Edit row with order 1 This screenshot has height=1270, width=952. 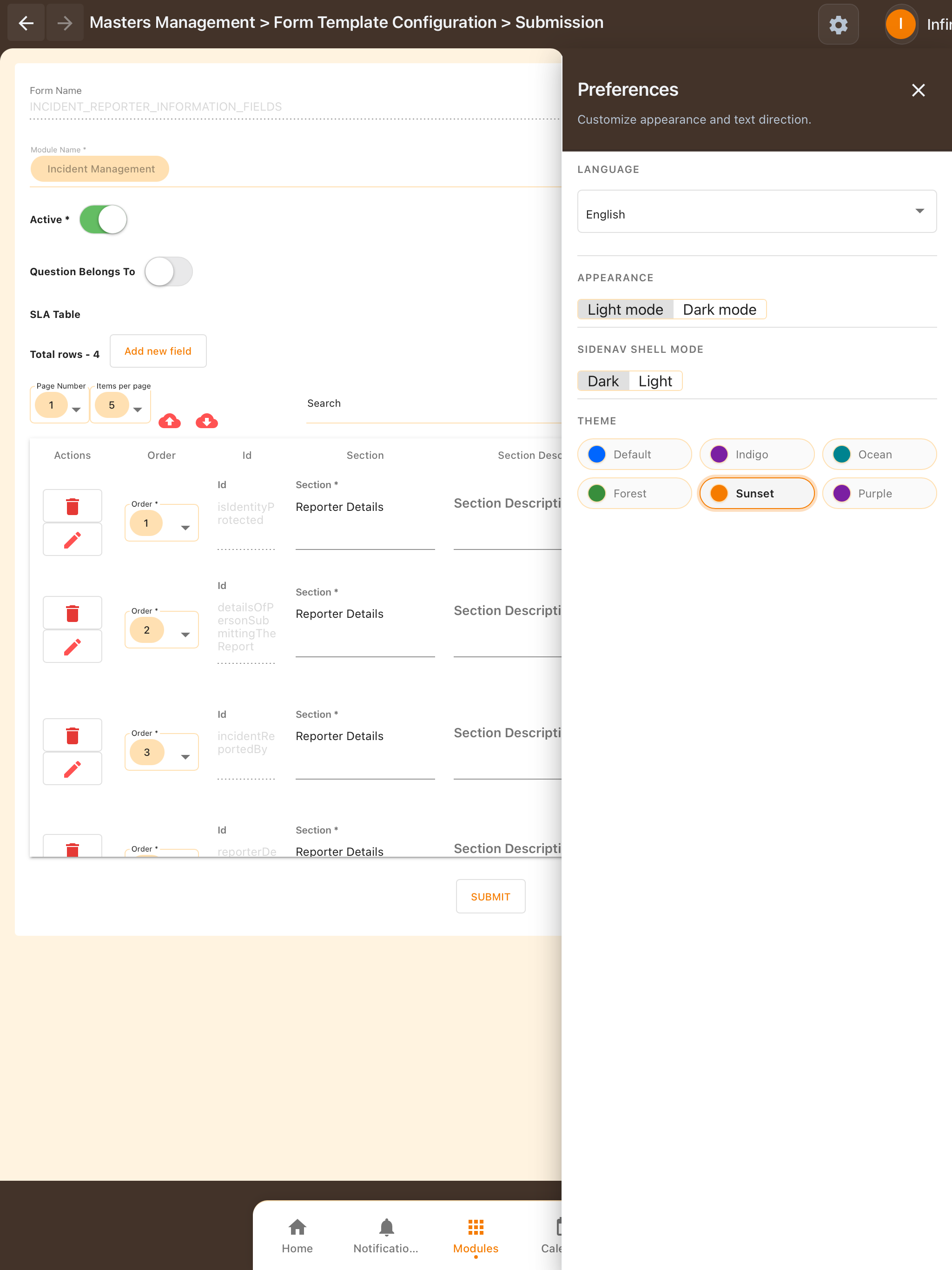click(73, 539)
